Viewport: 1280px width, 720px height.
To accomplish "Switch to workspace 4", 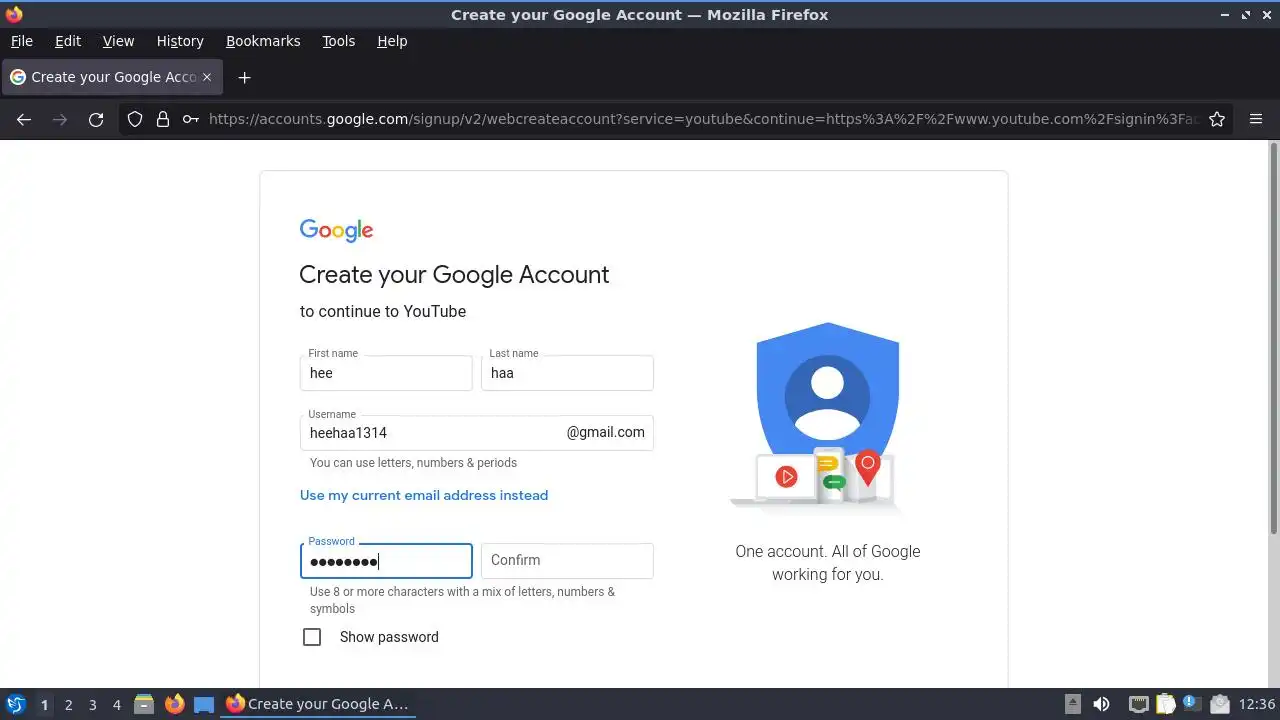I will [116, 704].
